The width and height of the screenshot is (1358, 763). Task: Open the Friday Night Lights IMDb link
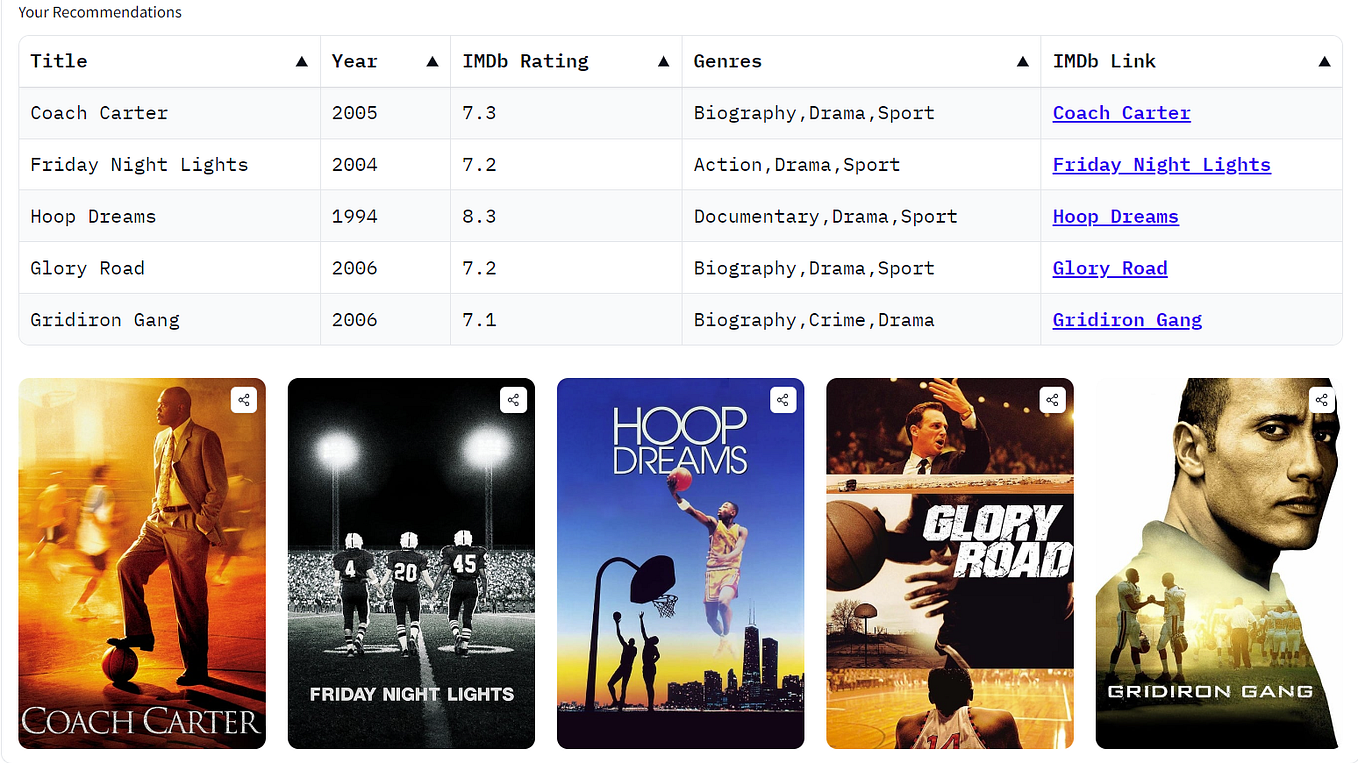pos(1161,165)
